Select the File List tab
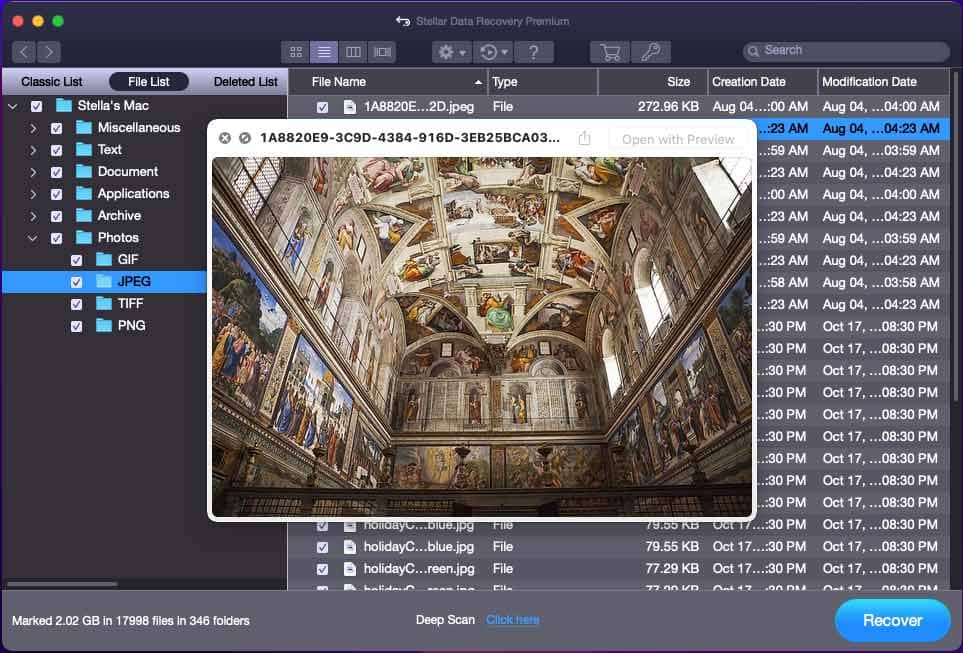Screen dimensions: 963x653 tap(149, 82)
